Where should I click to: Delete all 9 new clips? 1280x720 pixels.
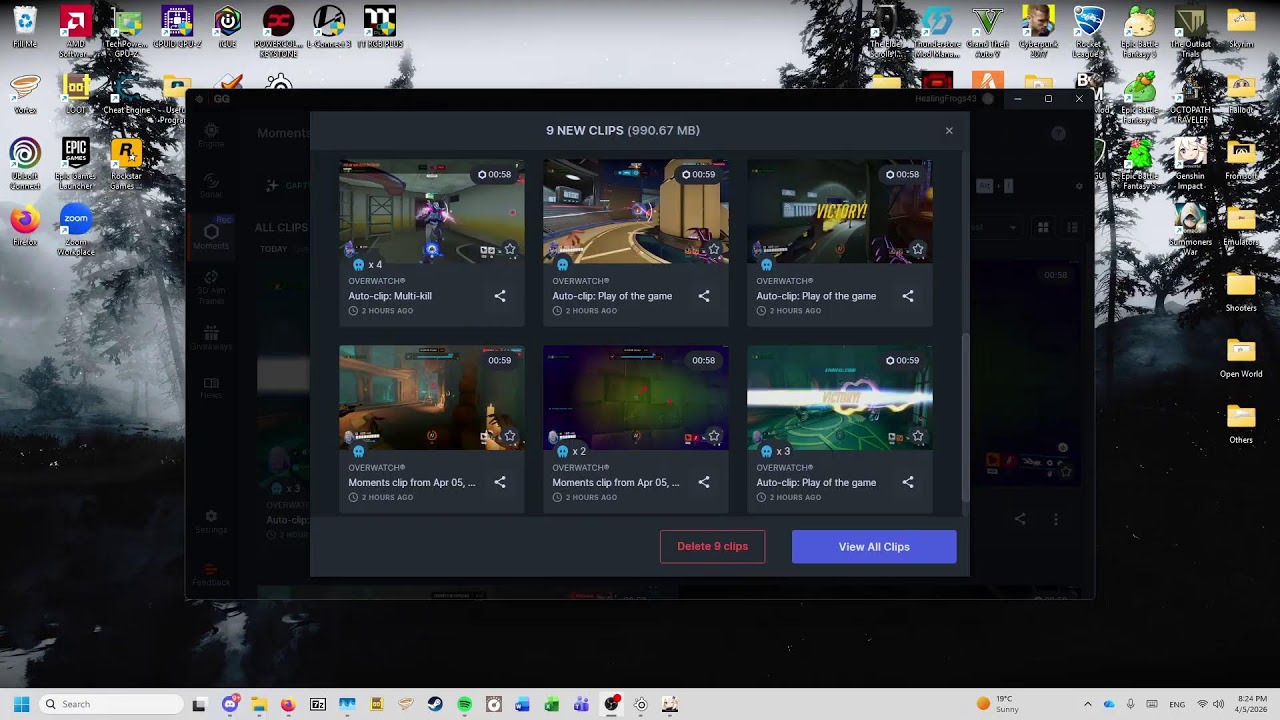pos(712,547)
